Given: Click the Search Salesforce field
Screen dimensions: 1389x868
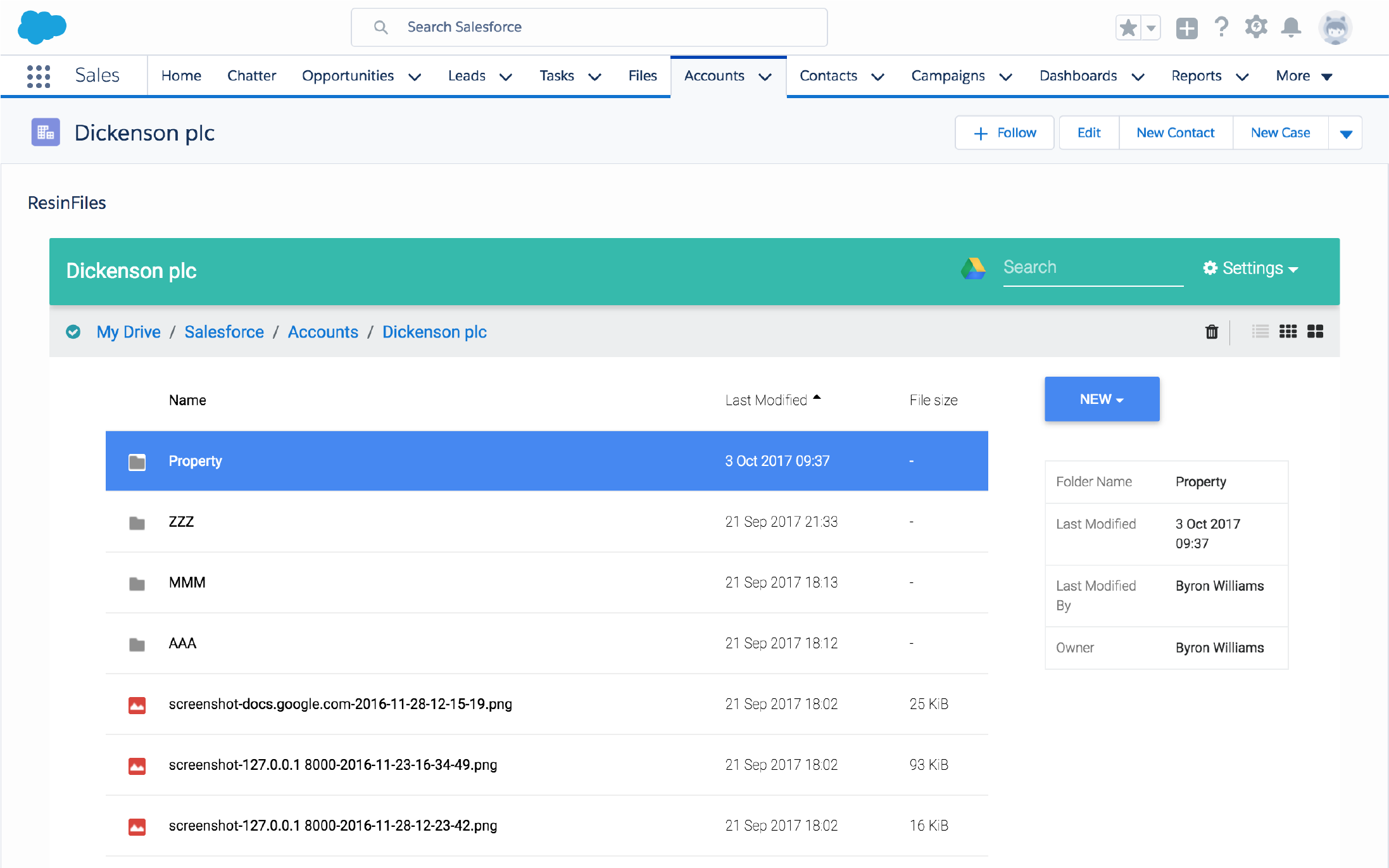Looking at the screenshot, I should 589,27.
